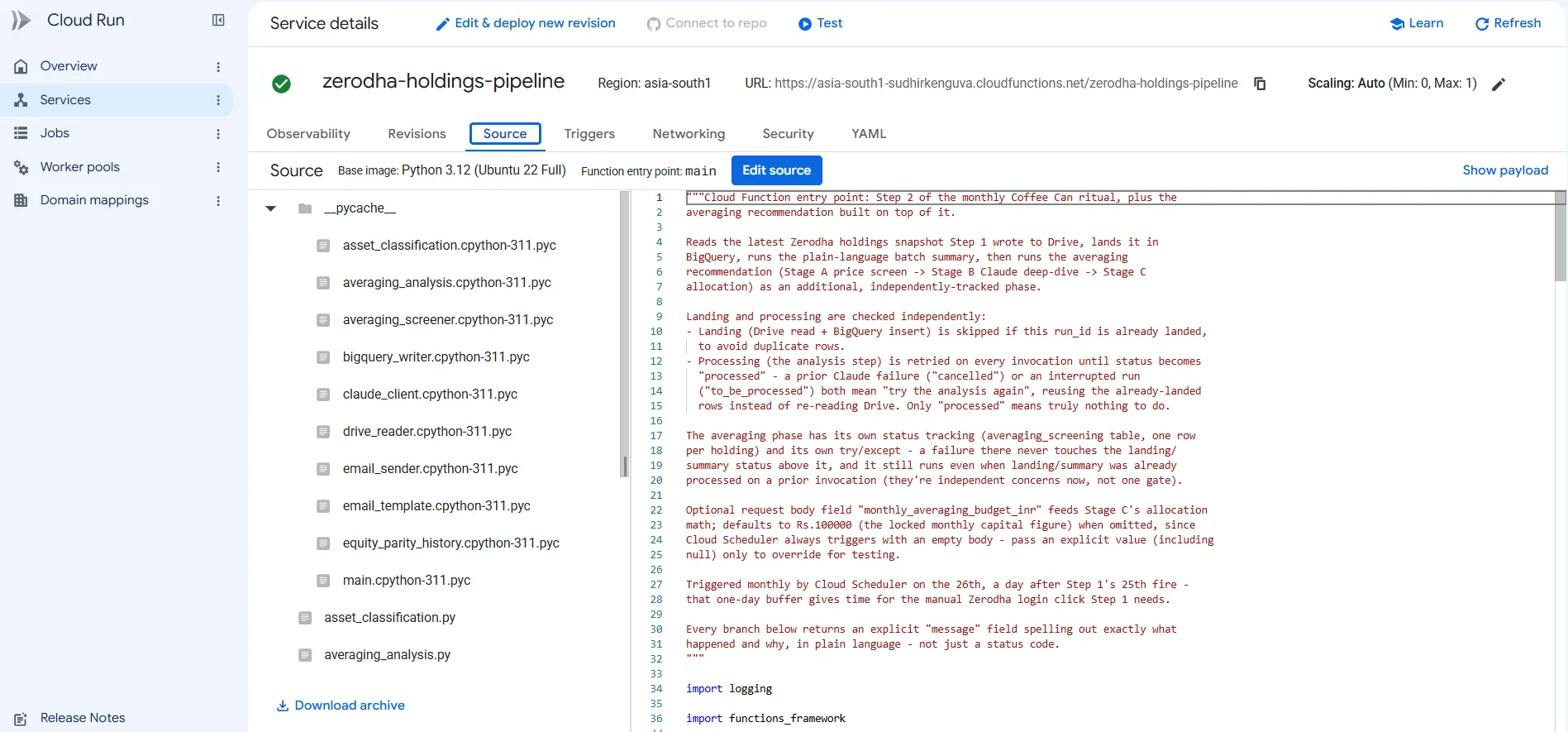
Task: Click the Test button
Action: tap(821, 23)
